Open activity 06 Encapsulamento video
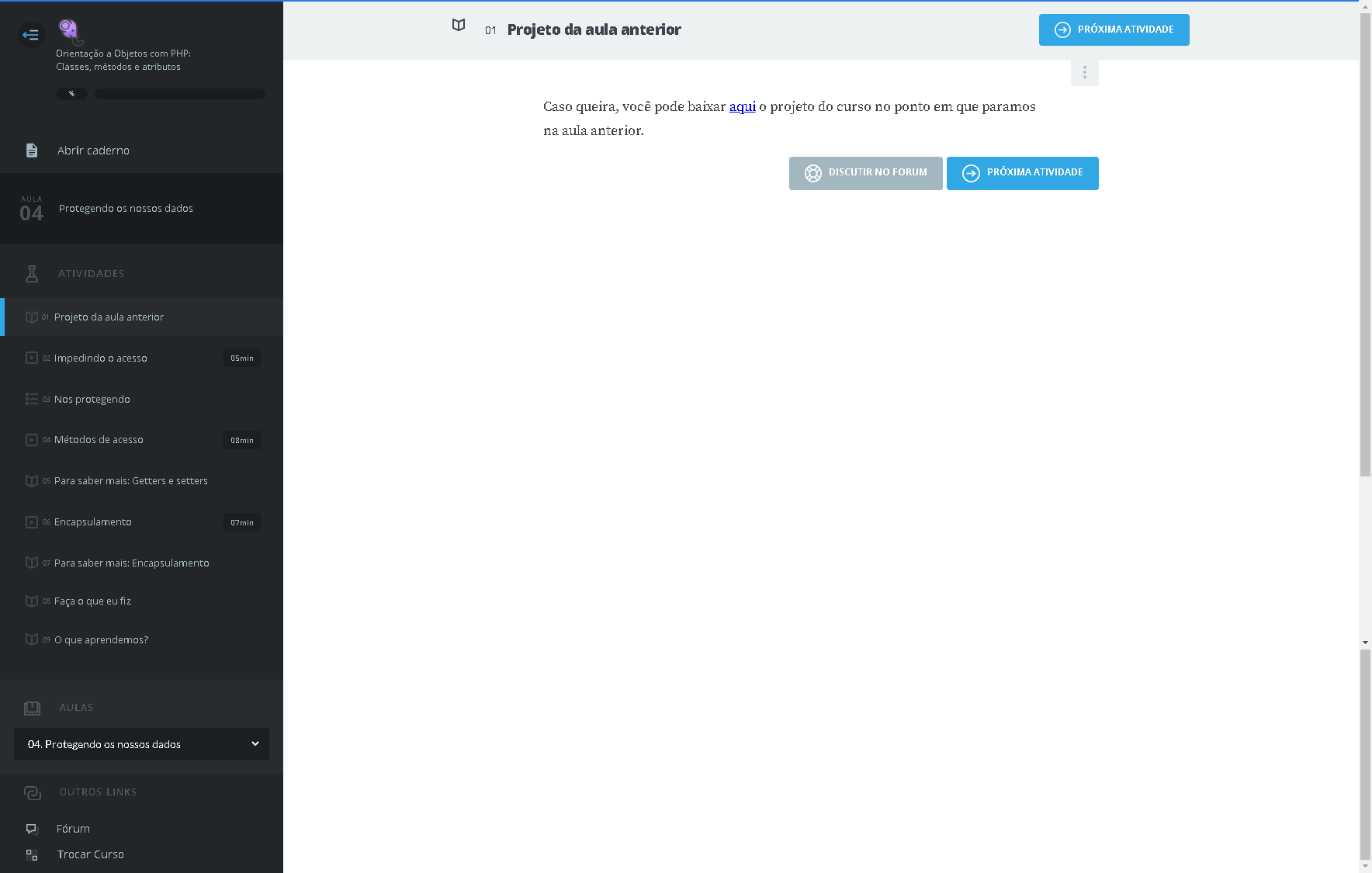Screen dimensions: 1372x873 [x=93, y=522]
